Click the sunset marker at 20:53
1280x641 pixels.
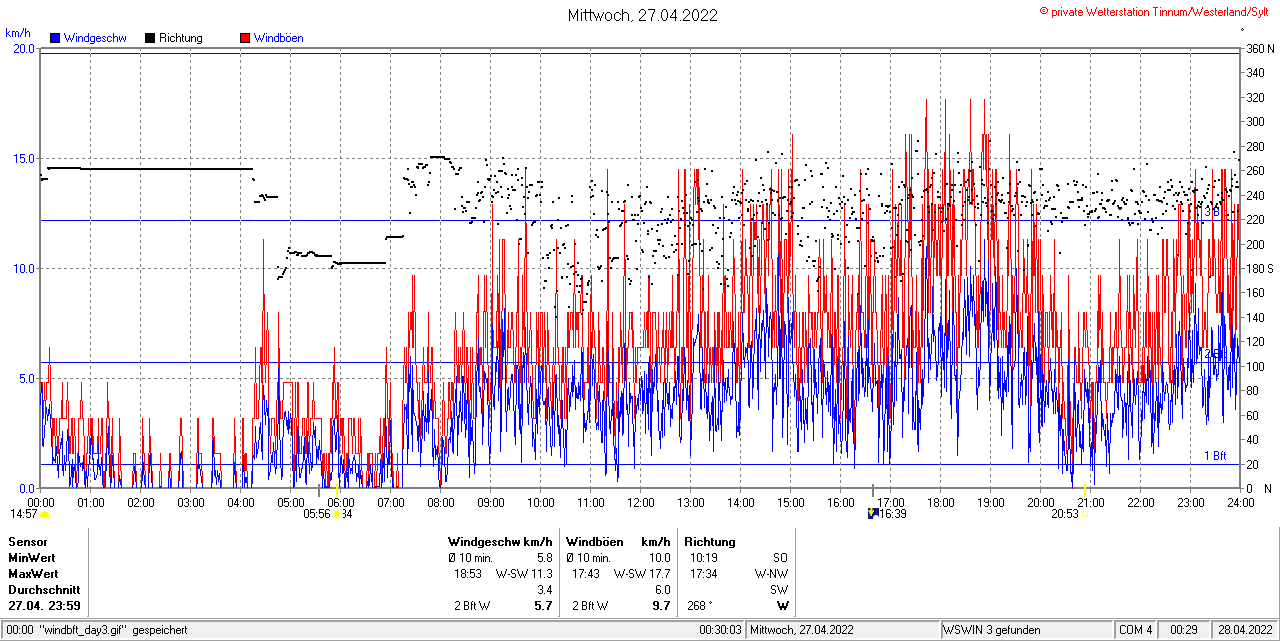point(1084,514)
